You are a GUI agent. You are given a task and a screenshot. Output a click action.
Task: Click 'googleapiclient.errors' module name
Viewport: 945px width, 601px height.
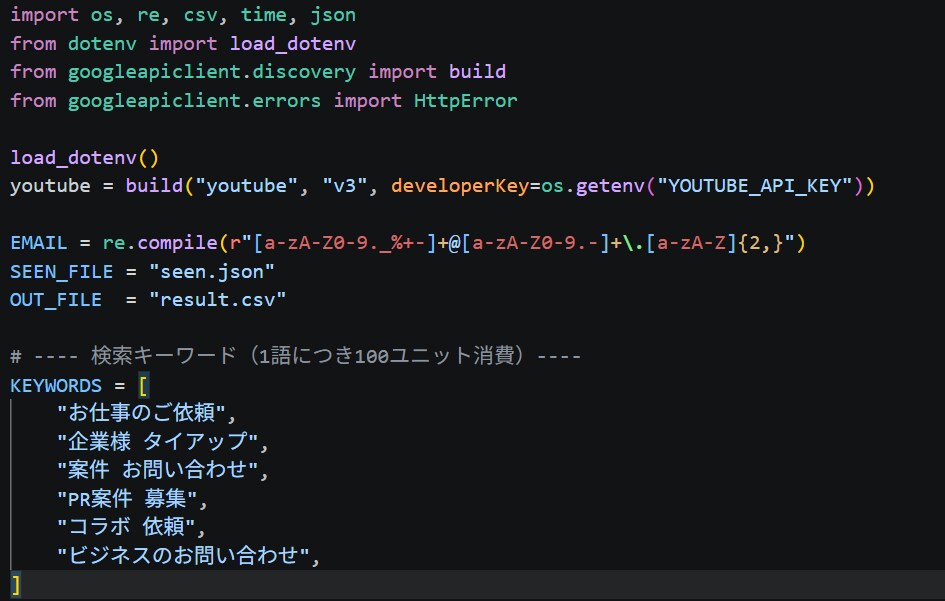194,100
